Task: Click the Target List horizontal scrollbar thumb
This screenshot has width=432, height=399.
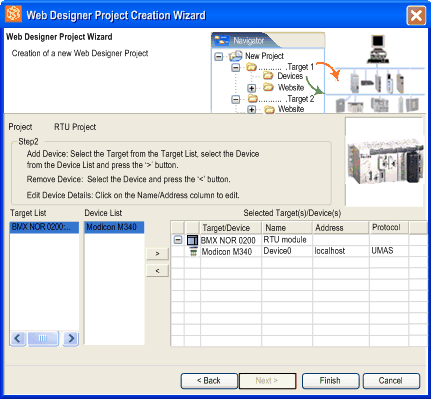Action: (x=43, y=338)
